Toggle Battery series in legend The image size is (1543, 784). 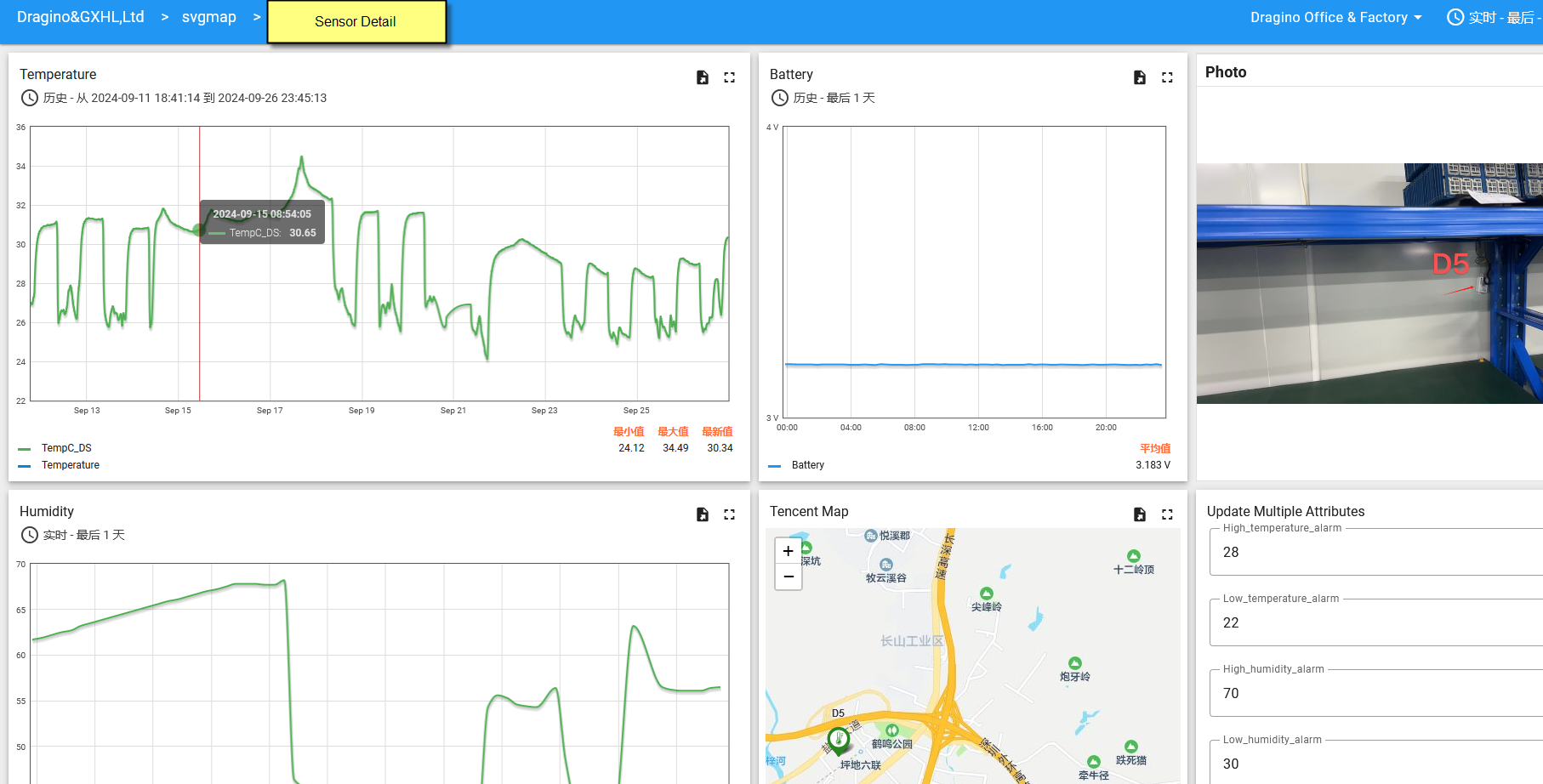[807, 465]
